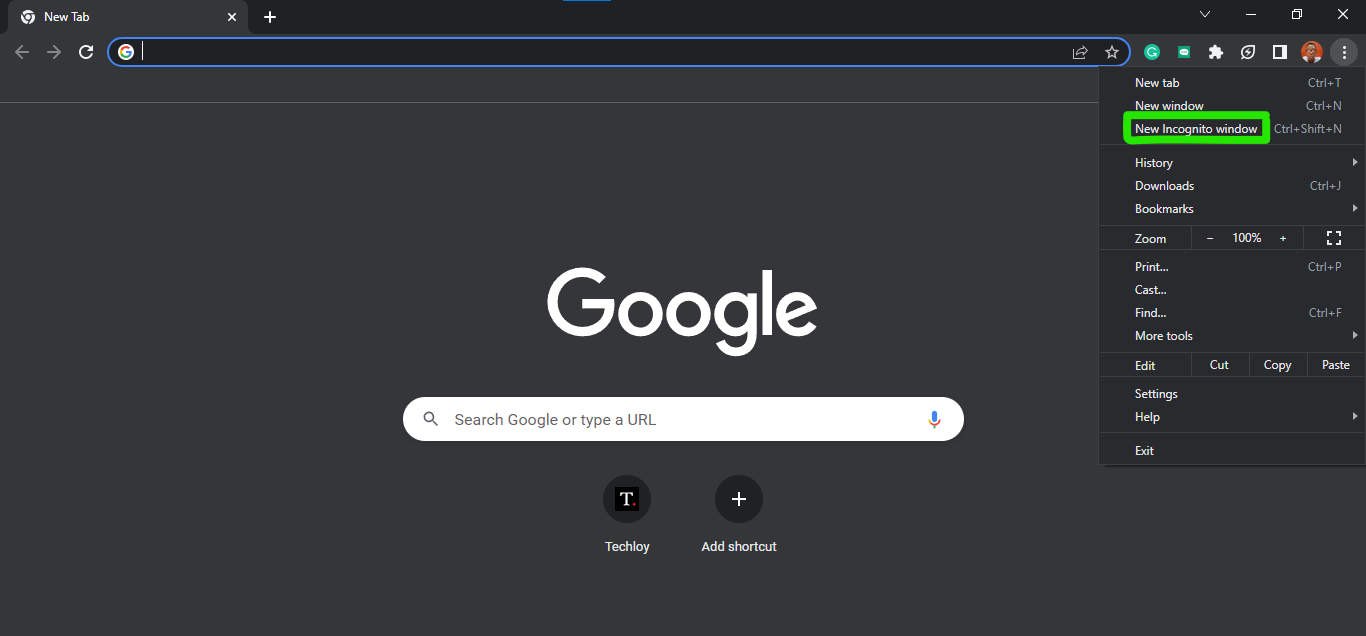This screenshot has width=1366, height=636.
Task: Click the share page icon in address bar
Action: (1080, 52)
